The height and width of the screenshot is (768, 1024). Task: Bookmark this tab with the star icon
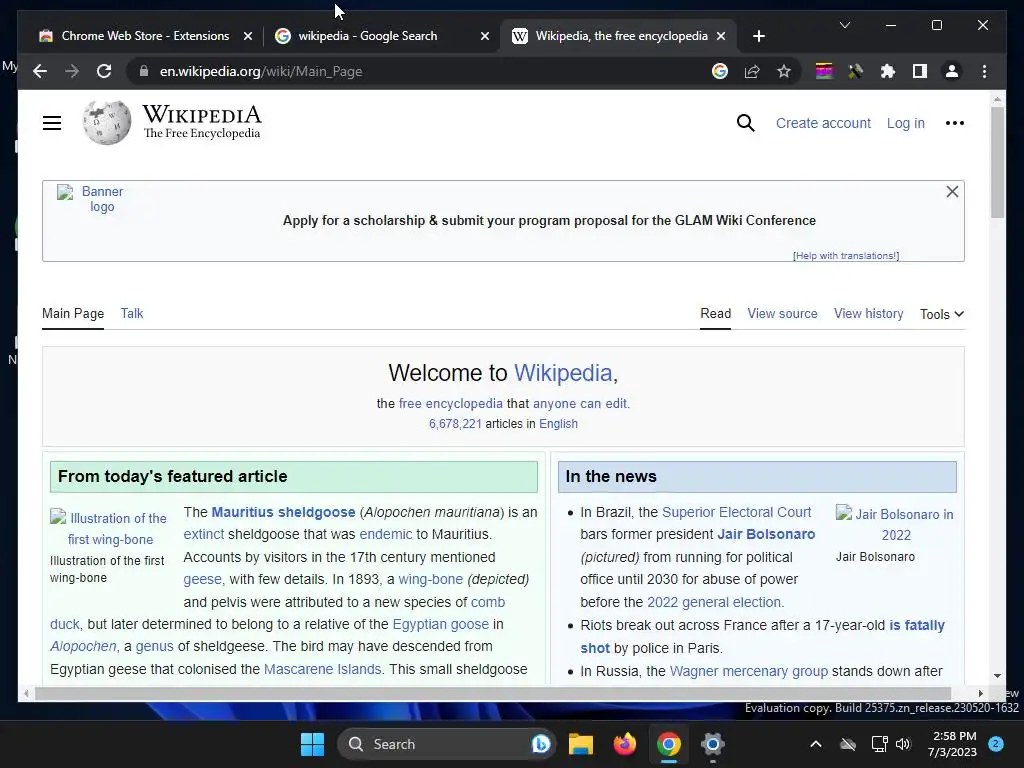(x=784, y=71)
